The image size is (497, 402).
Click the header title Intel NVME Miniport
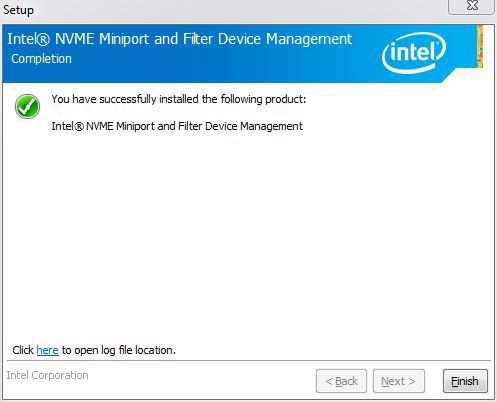coord(179,39)
